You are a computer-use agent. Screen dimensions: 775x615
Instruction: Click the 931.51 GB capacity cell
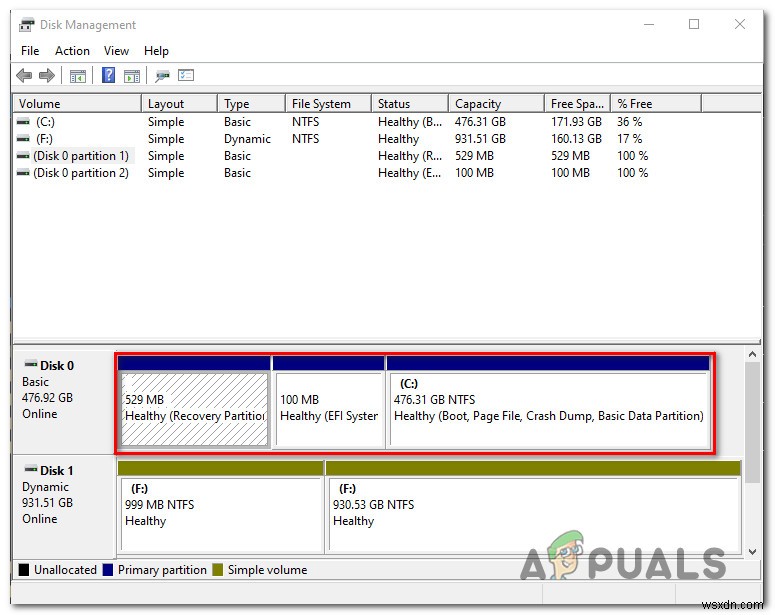[480, 139]
